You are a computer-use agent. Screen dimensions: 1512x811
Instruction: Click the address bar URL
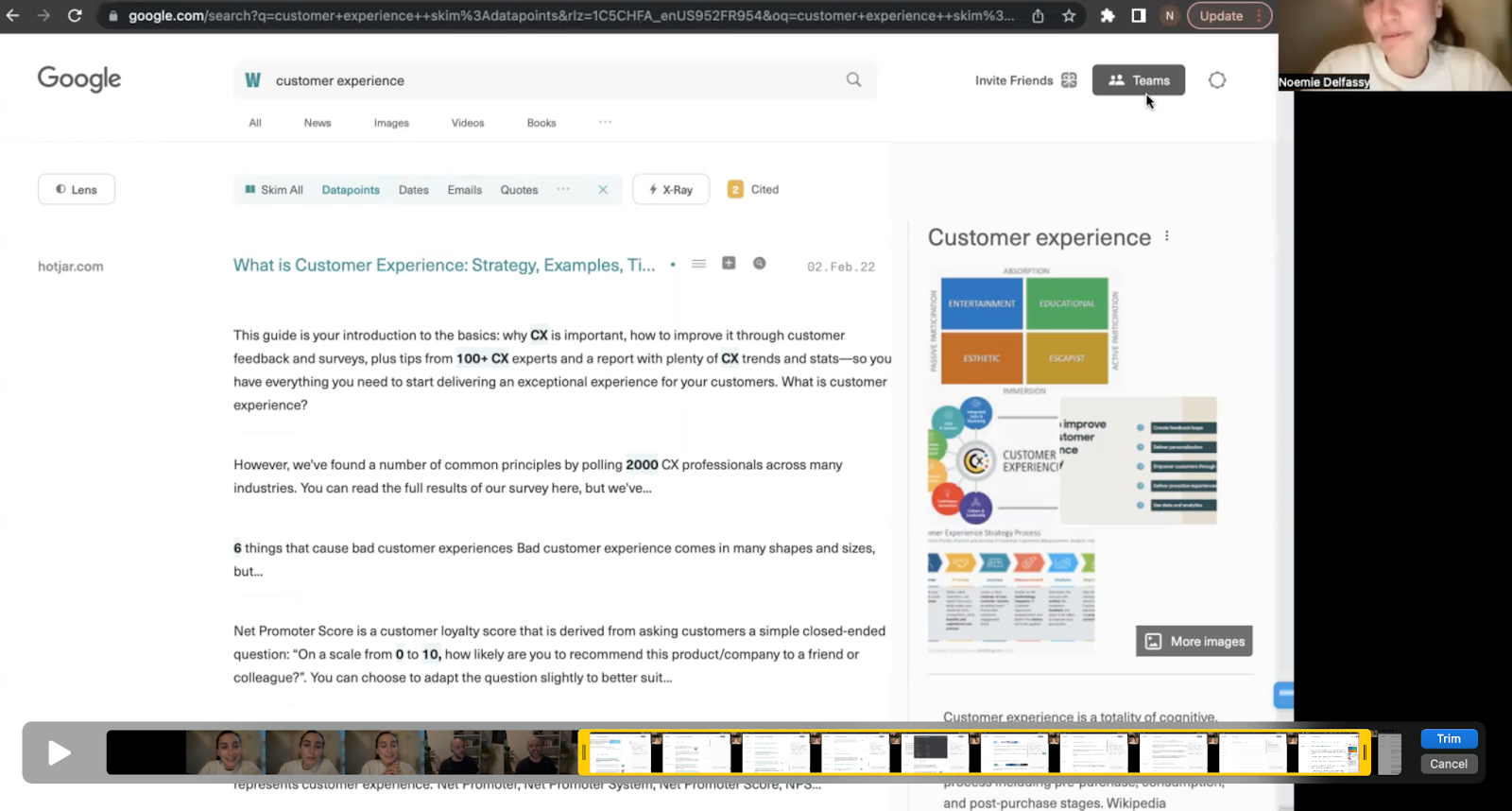click(571, 16)
